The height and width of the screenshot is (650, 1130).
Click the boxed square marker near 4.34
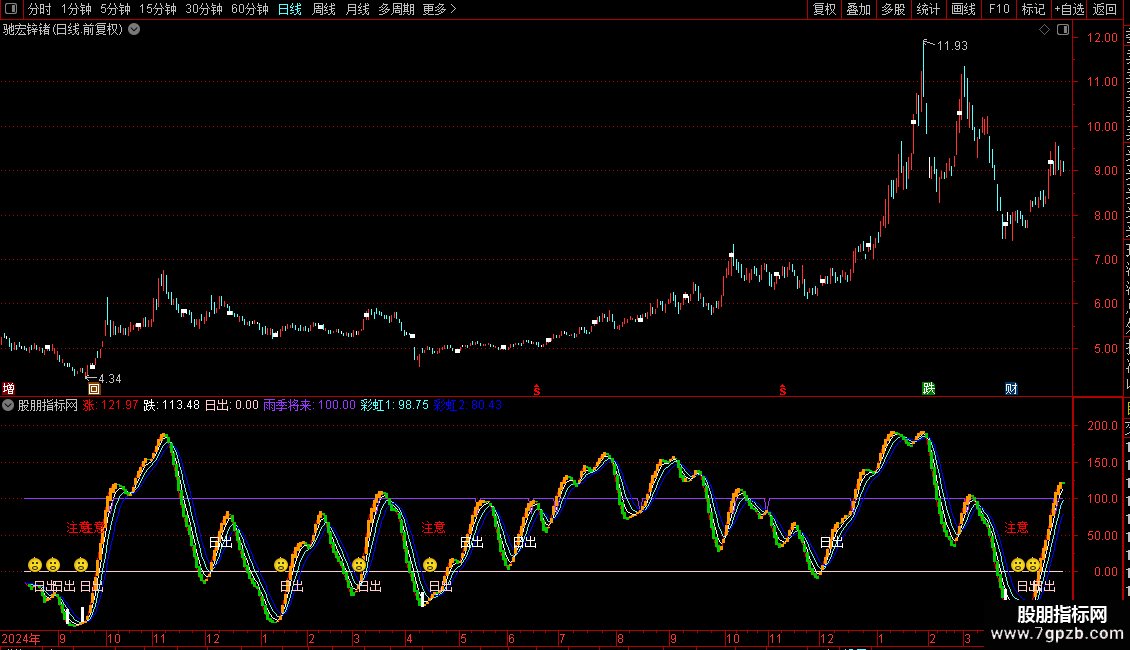pyautogui.click(x=94, y=388)
